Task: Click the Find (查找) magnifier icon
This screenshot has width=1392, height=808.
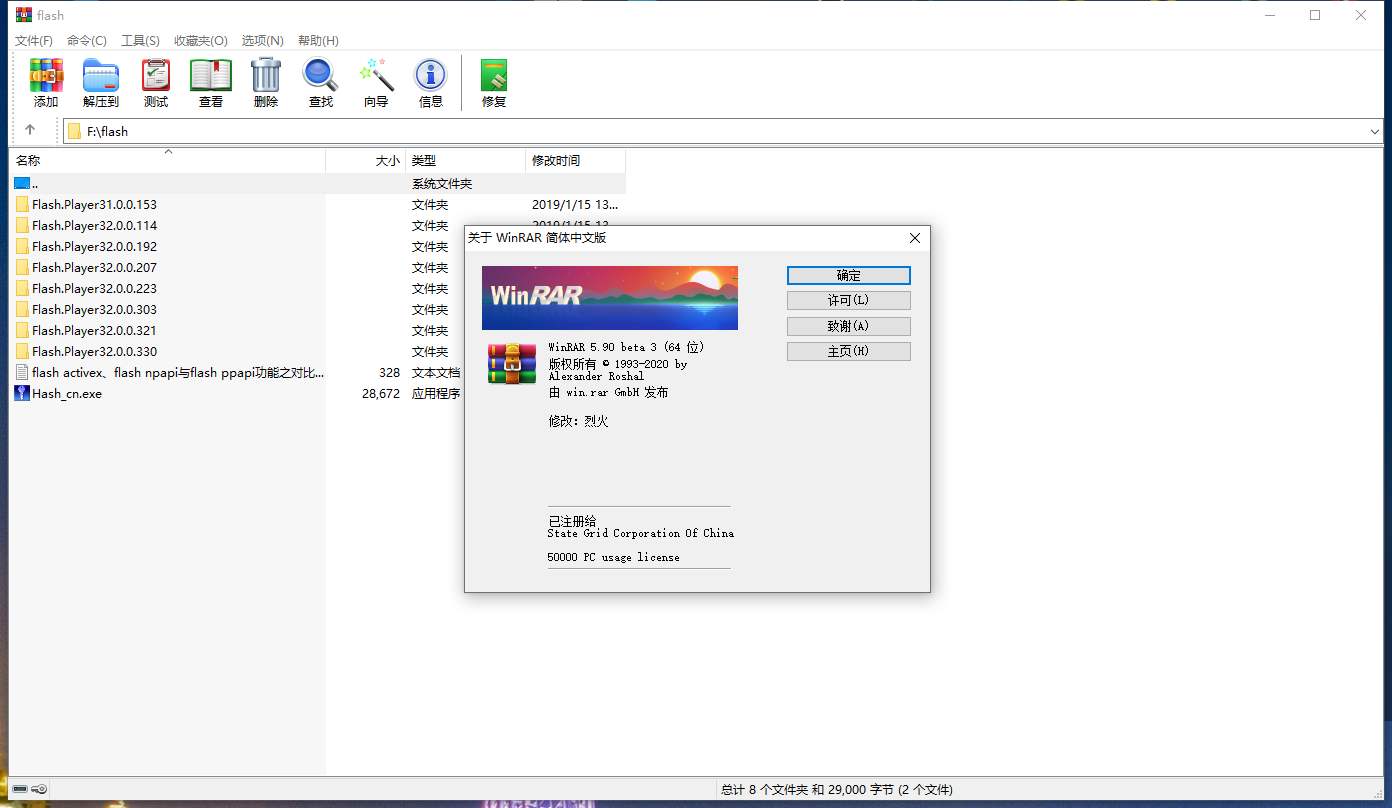Action: pos(321,76)
